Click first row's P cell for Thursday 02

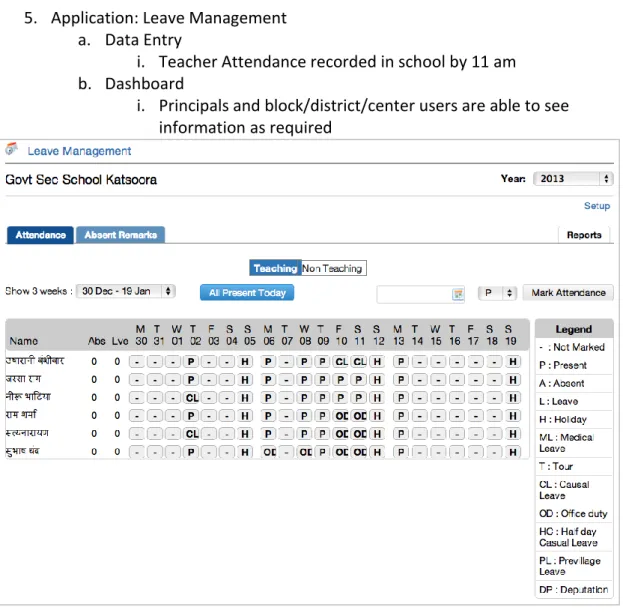point(191,362)
